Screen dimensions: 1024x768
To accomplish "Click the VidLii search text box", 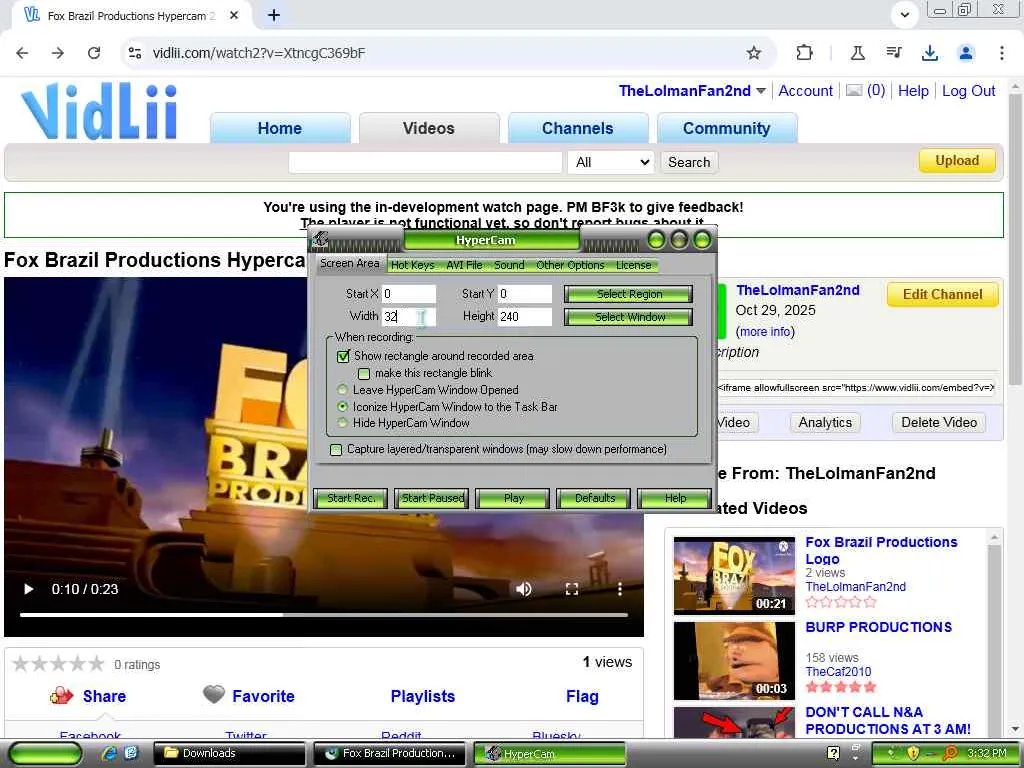I will click(425, 162).
